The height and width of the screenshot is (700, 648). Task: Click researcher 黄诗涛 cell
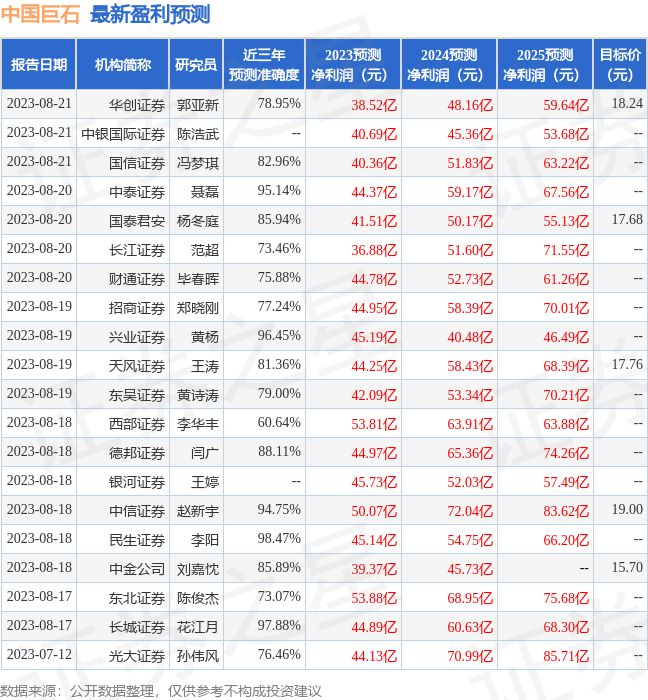point(198,395)
